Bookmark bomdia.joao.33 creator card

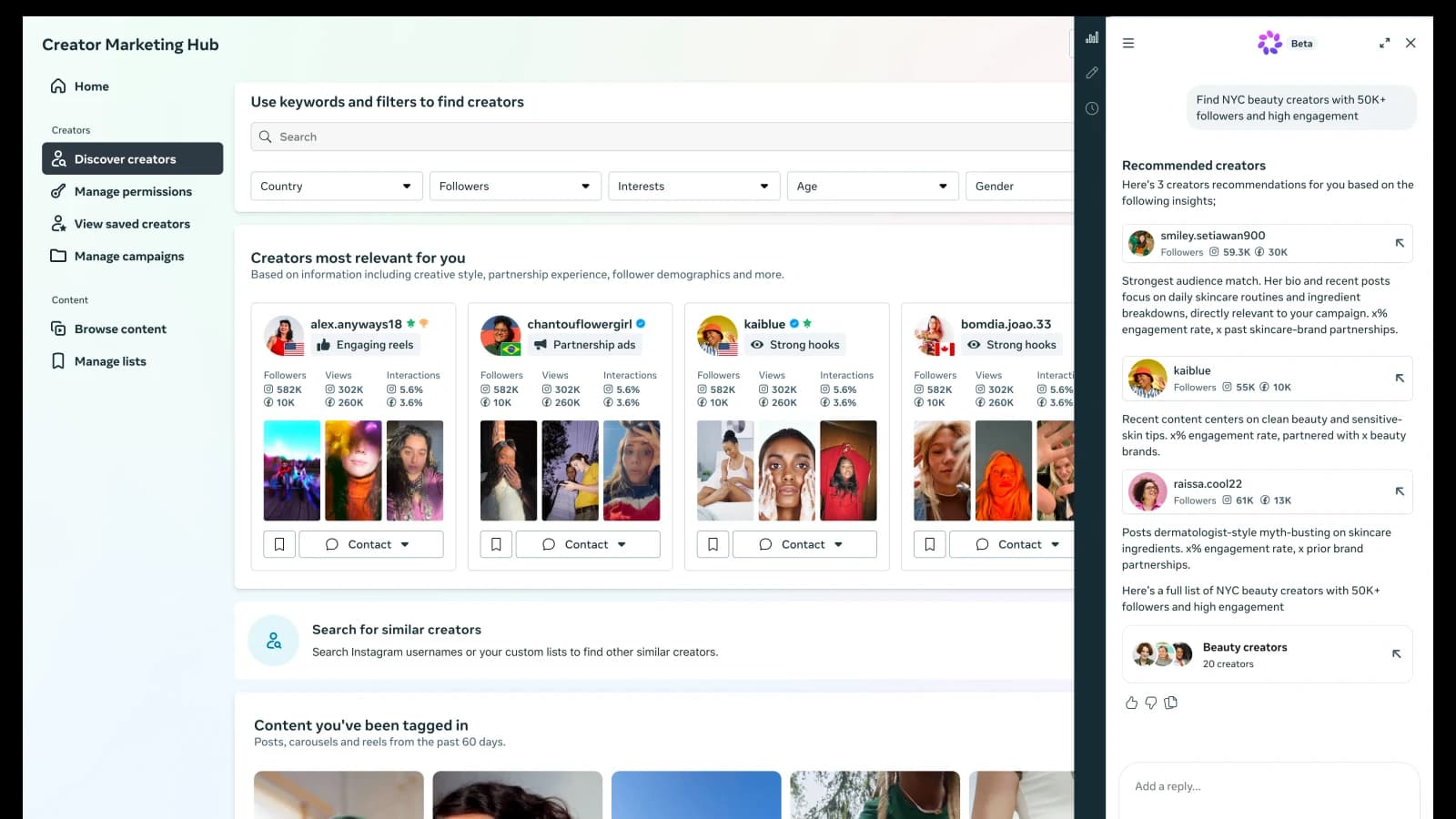pos(929,544)
